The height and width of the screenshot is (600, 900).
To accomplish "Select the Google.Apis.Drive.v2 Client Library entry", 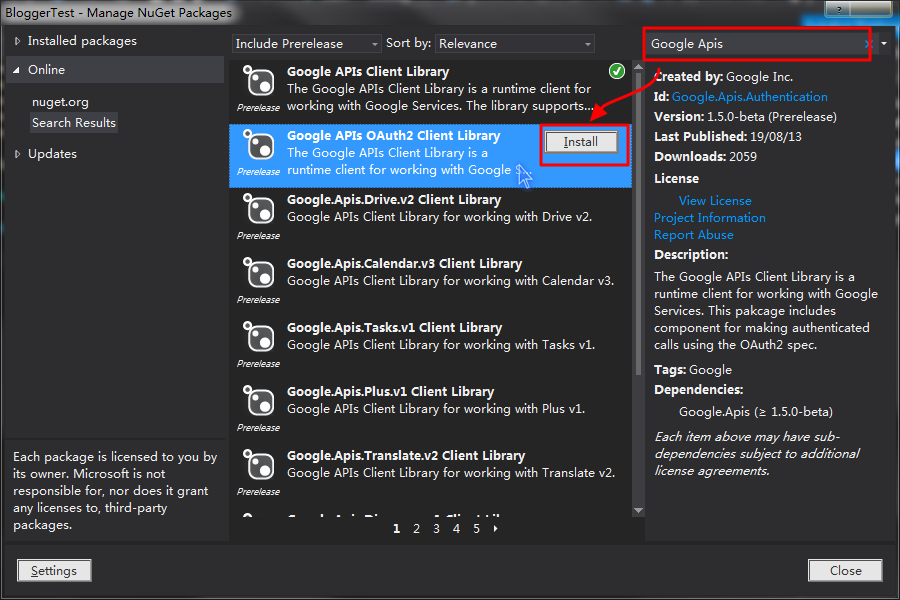I will pos(430,218).
